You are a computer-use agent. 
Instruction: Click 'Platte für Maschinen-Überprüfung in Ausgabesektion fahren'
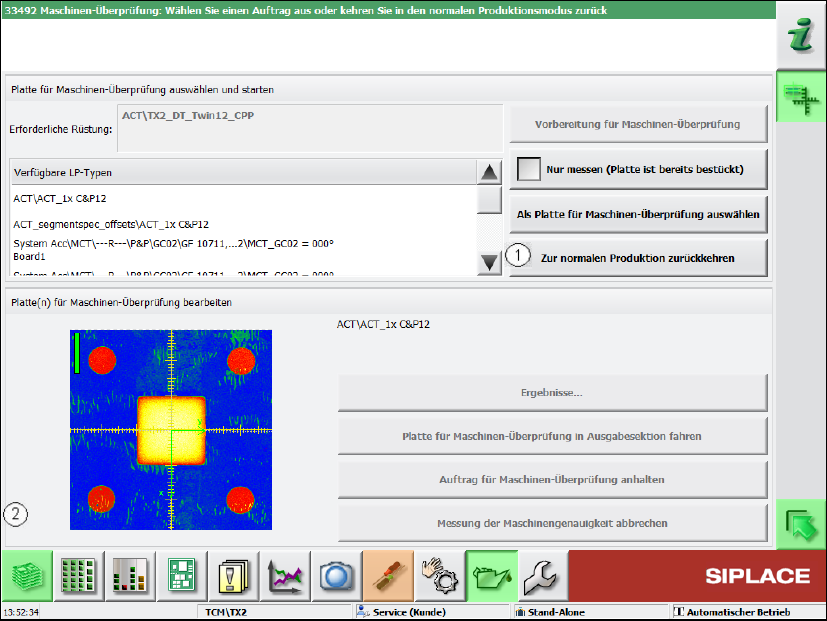(x=552, y=436)
